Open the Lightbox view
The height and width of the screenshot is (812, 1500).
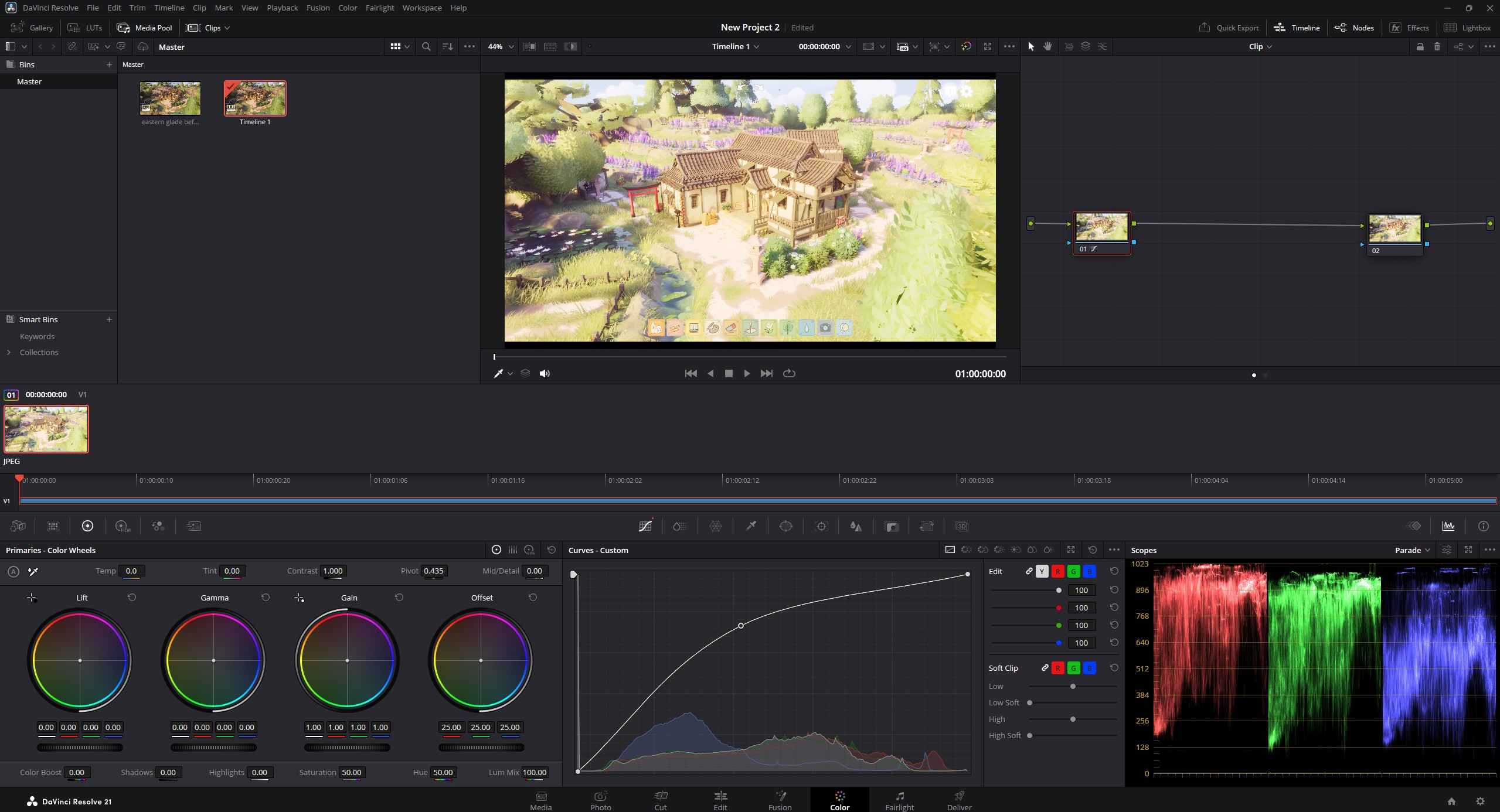[1467, 28]
